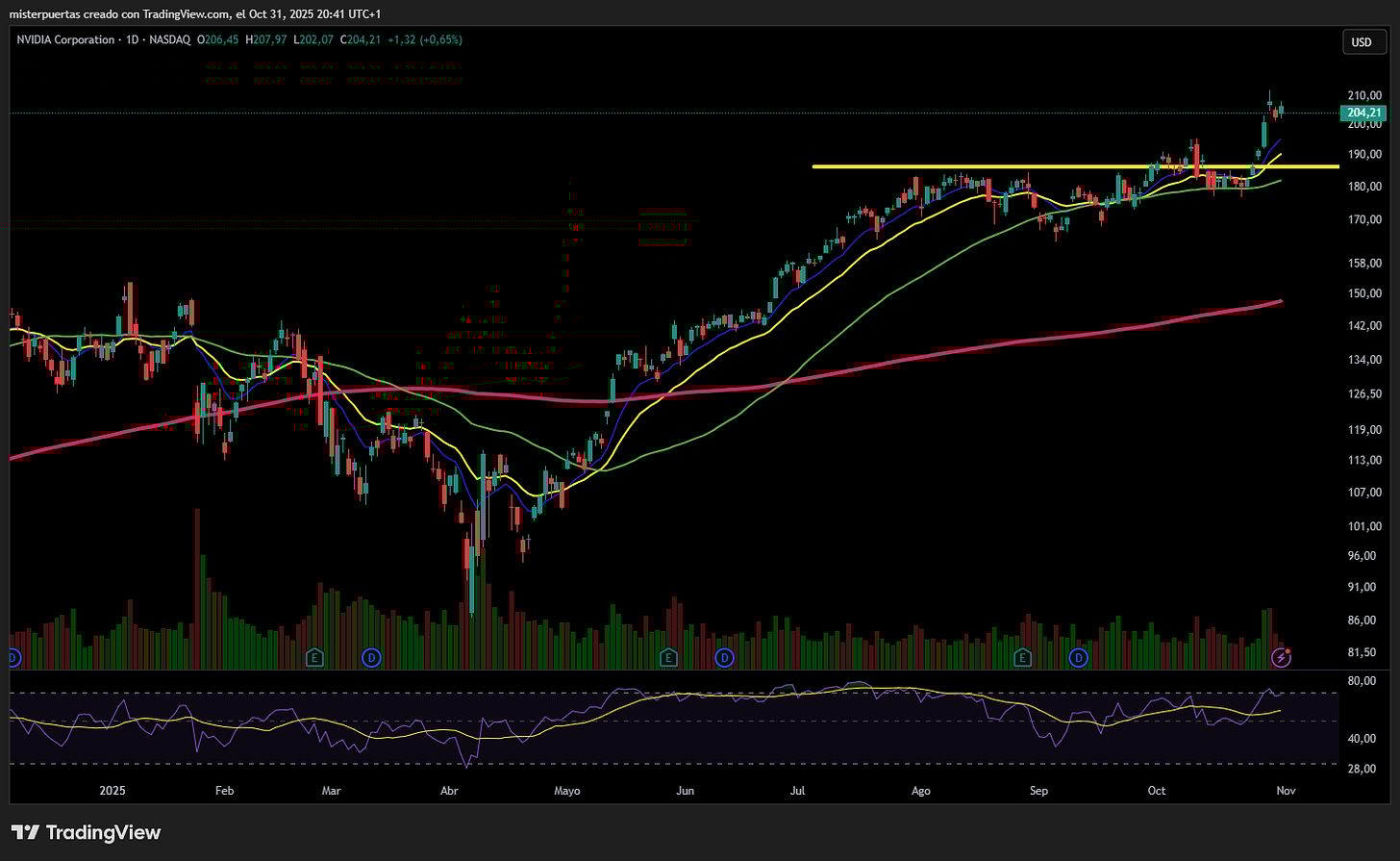Open the earnings marker just before Jun
1400x861 pixels.
coord(668,657)
